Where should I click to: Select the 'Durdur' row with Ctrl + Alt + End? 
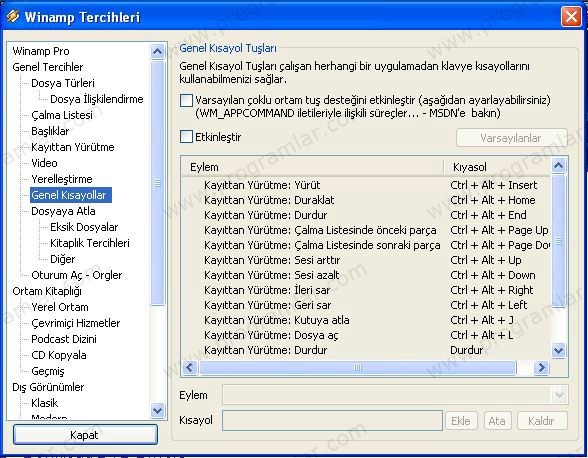tap(366, 215)
